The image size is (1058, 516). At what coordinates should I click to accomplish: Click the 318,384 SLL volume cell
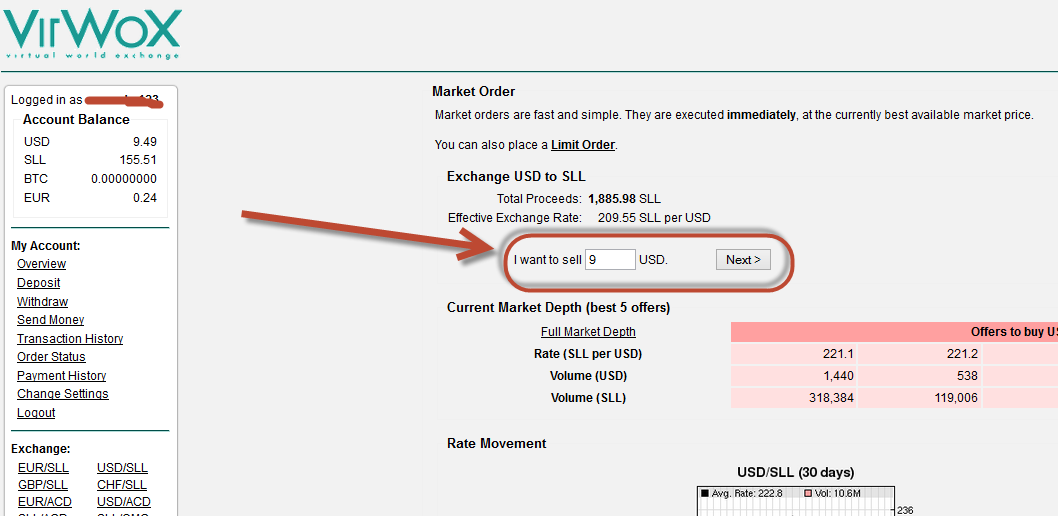pyautogui.click(x=794, y=398)
